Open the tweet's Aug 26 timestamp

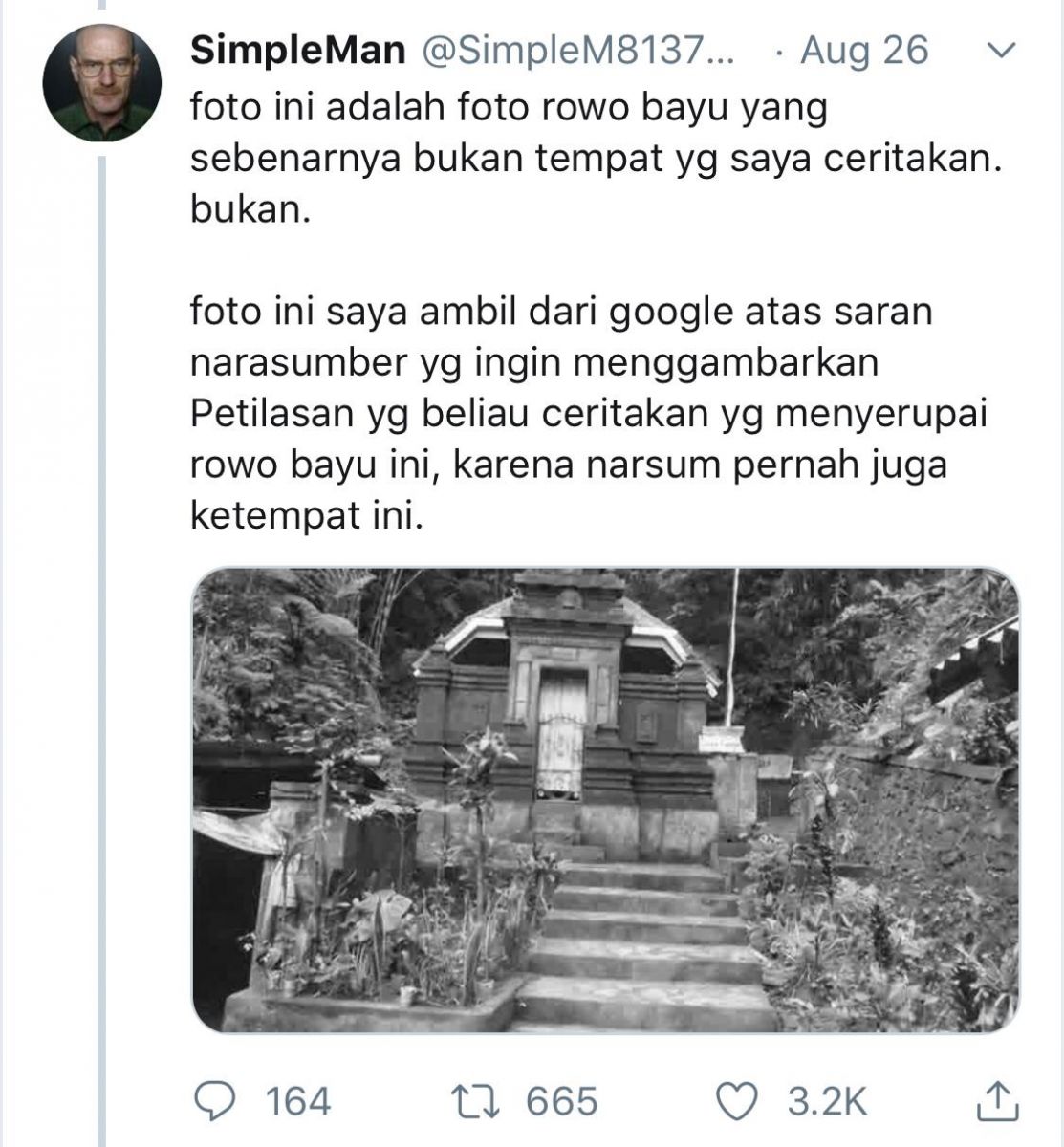(863, 51)
